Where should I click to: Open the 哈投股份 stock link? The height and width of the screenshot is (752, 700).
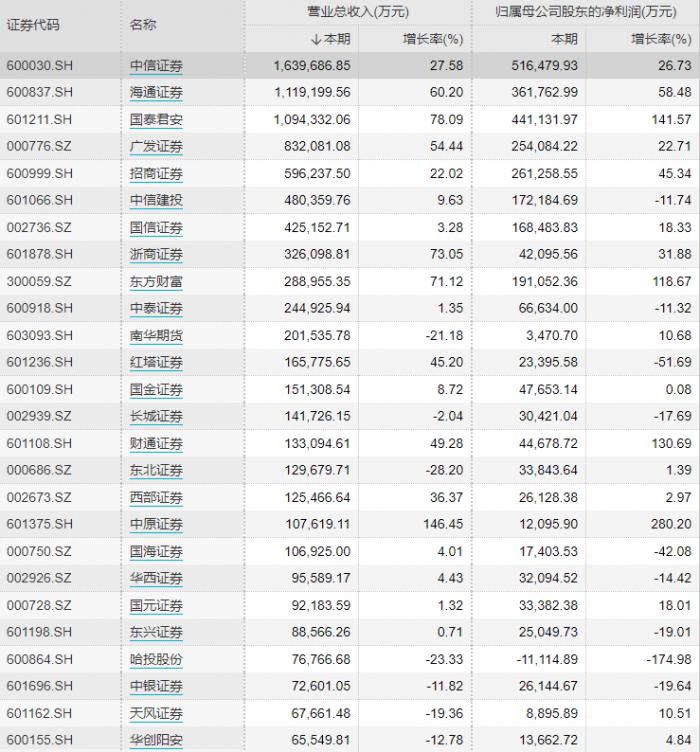click(x=156, y=659)
